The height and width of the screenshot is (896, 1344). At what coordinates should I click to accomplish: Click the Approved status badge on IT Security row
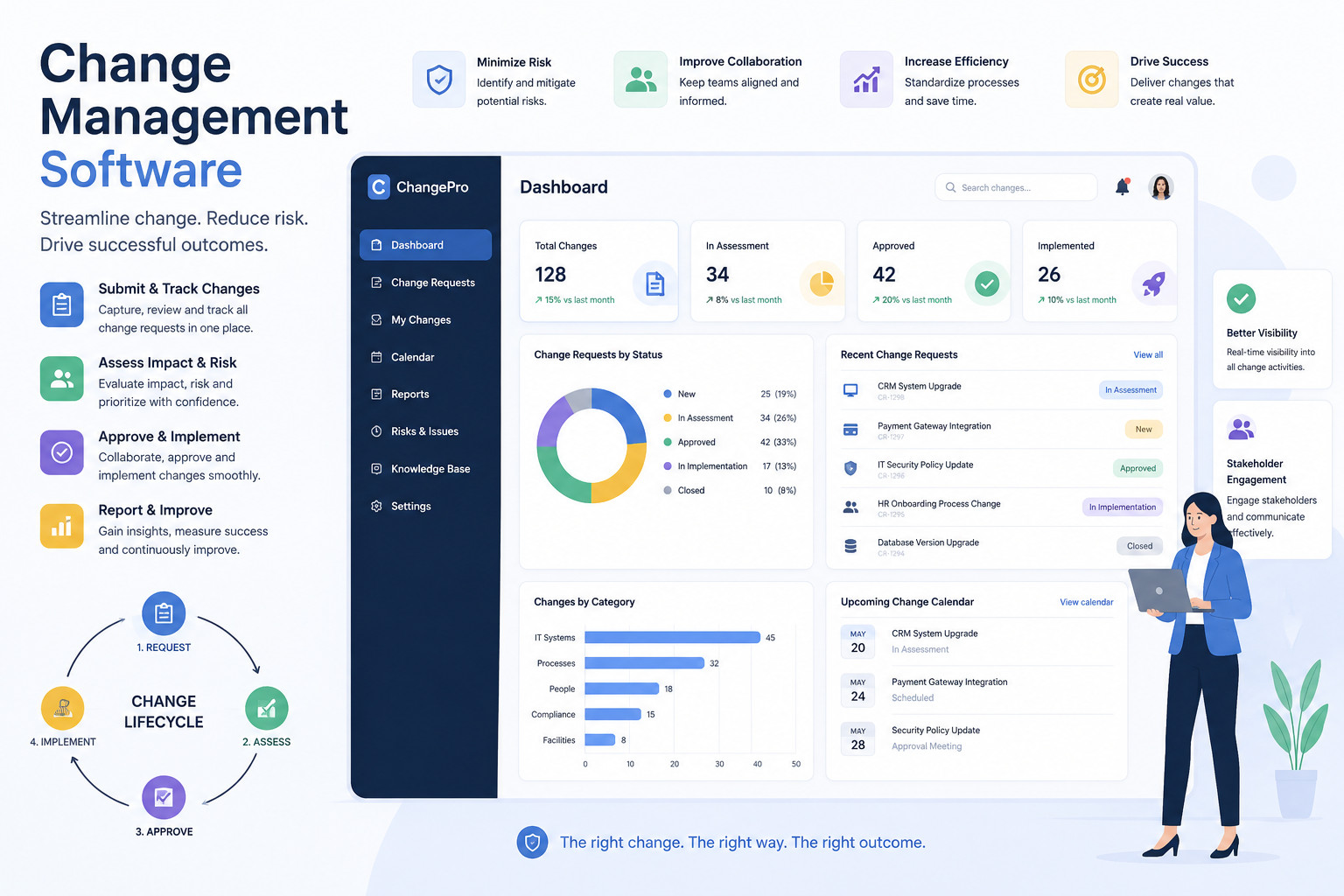pyautogui.click(x=1137, y=468)
